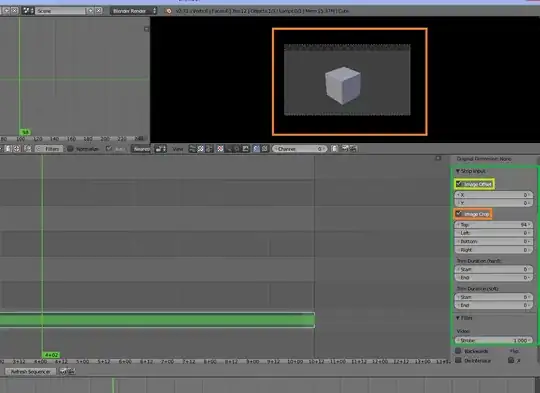Select the green strip in the sequencer
Image resolution: width=540 pixels, height=393 pixels.
tap(157, 320)
